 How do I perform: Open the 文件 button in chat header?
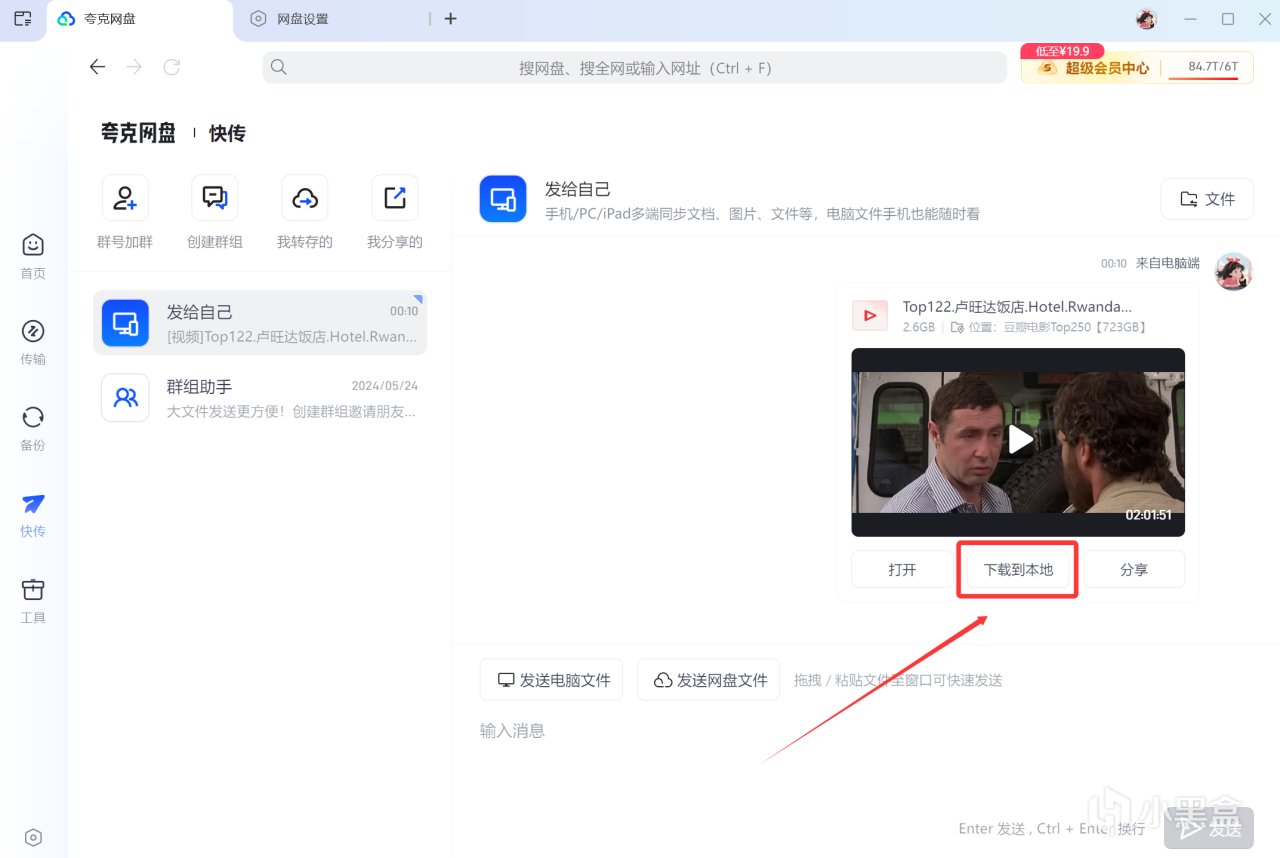point(1207,199)
